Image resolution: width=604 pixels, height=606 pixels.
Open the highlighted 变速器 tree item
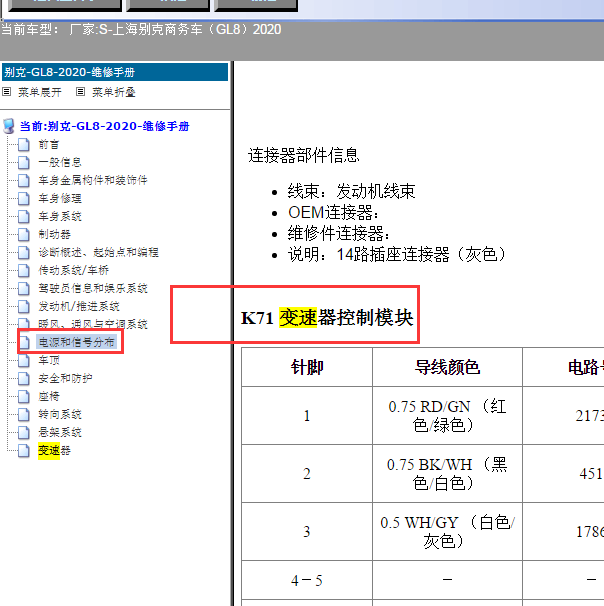[x=54, y=450]
